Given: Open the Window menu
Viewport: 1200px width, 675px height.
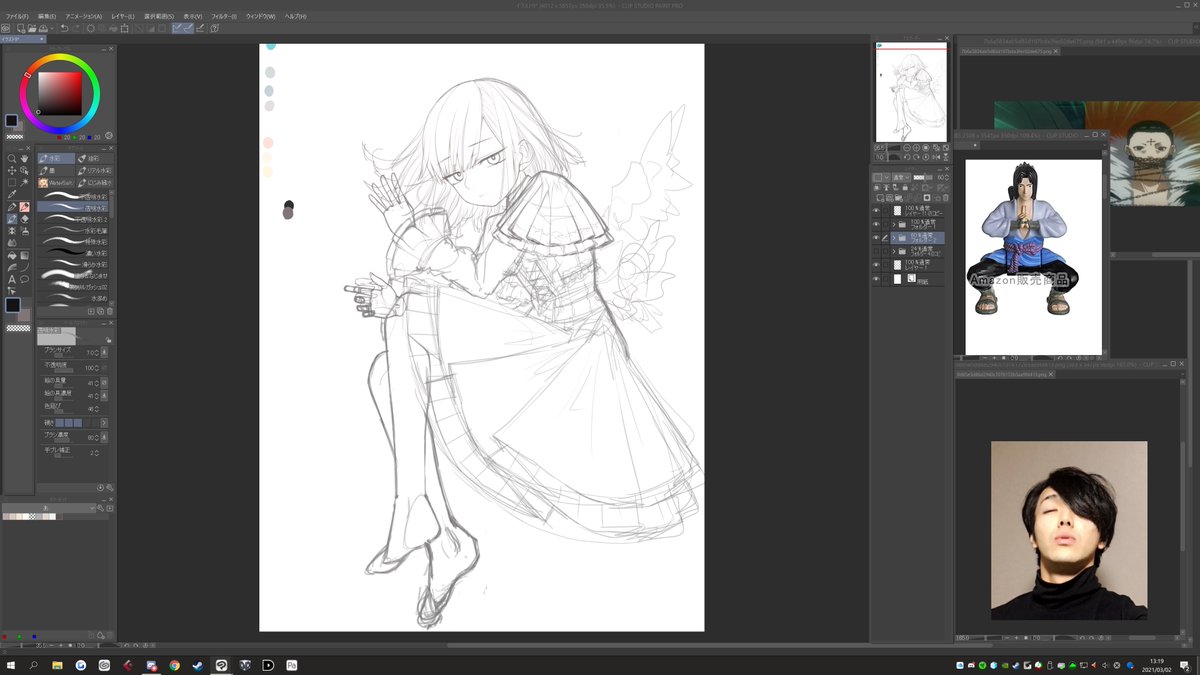Looking at the screenshot, I should pos(262,17).
